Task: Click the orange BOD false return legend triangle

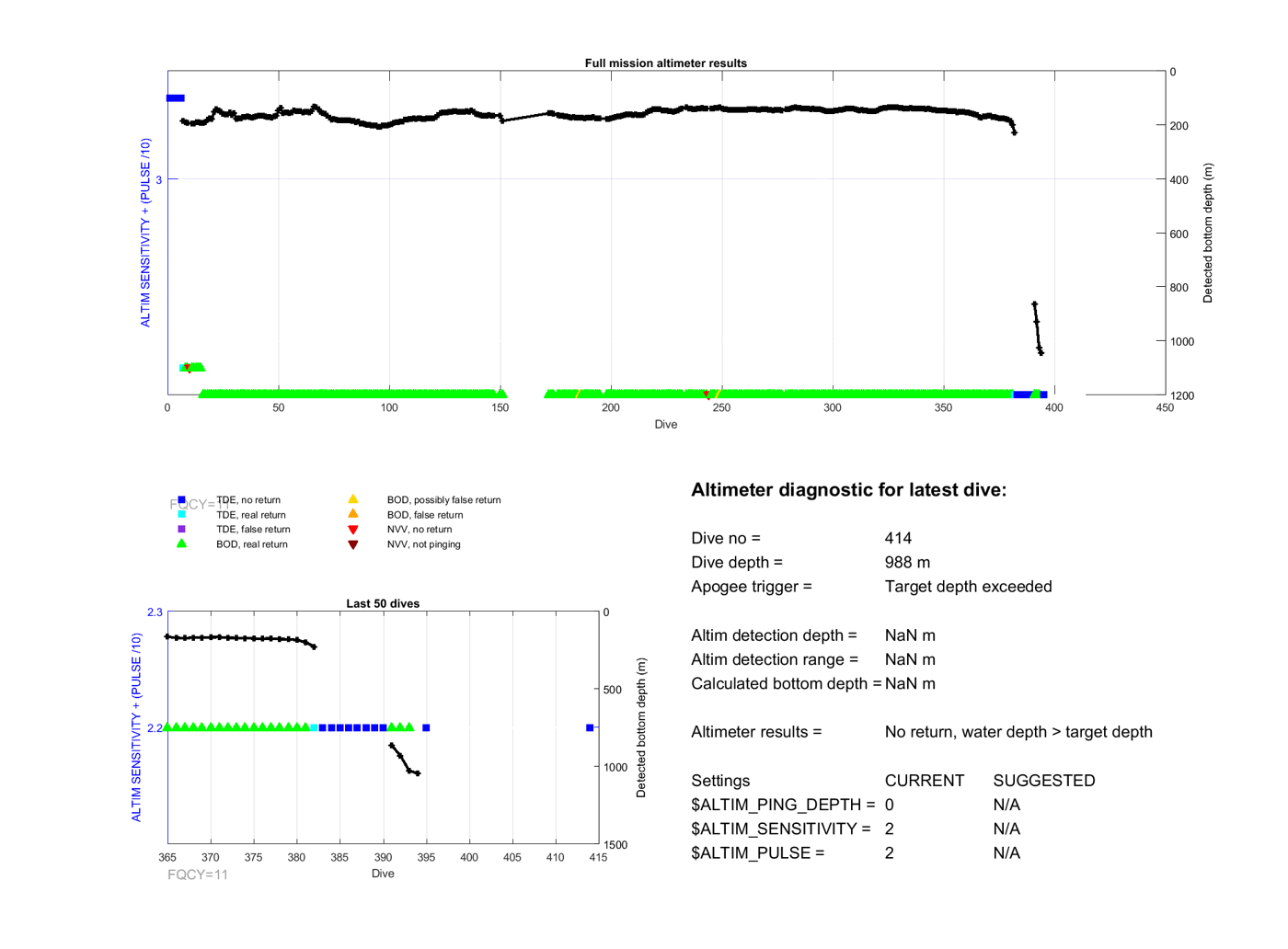Action: (x=352, y=514)
